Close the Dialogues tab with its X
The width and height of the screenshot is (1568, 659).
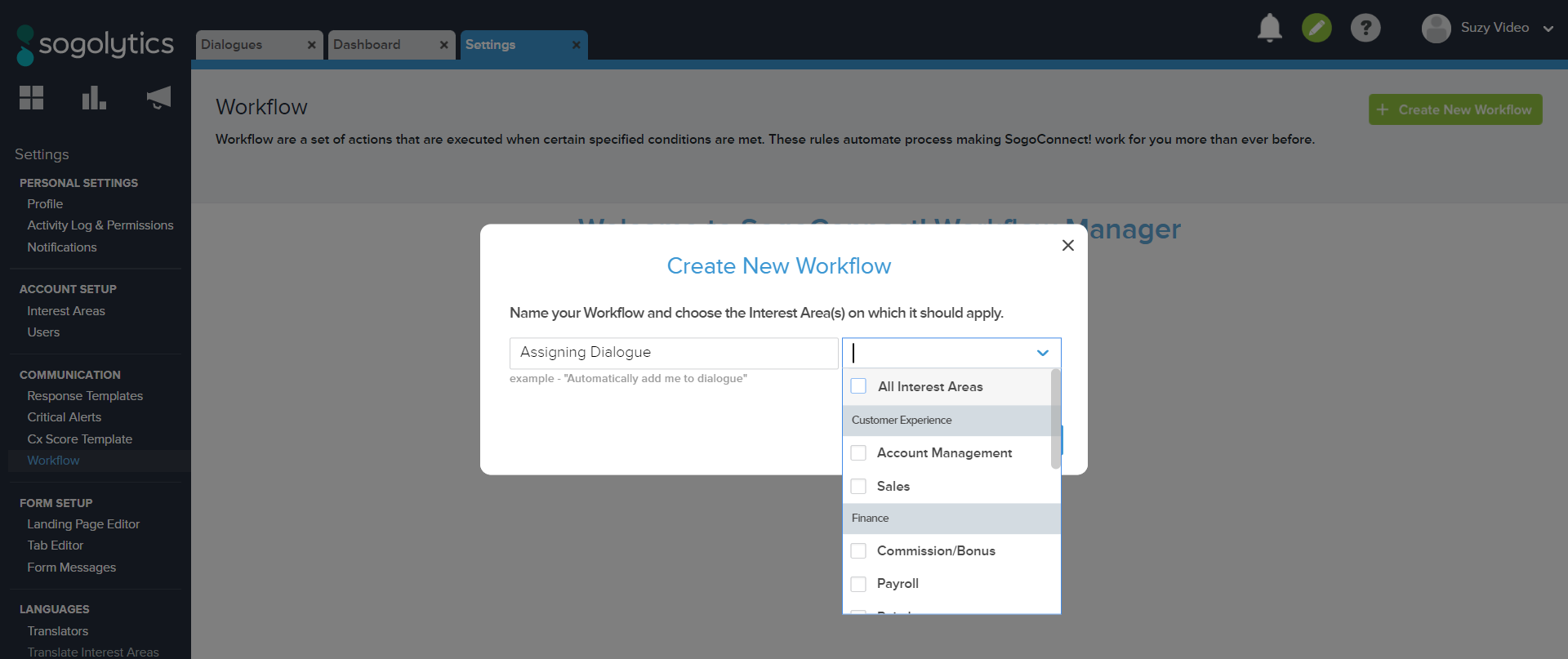pos(311,45)
